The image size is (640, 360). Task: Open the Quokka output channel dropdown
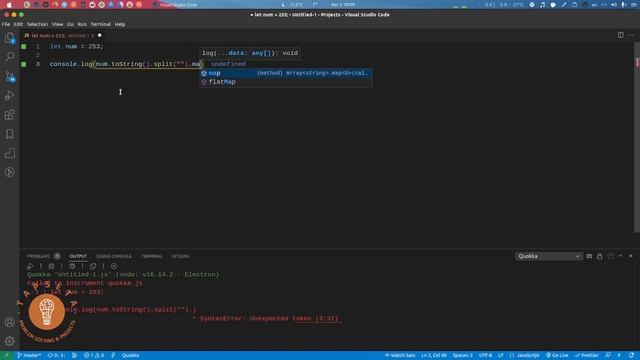coord(549,256)
